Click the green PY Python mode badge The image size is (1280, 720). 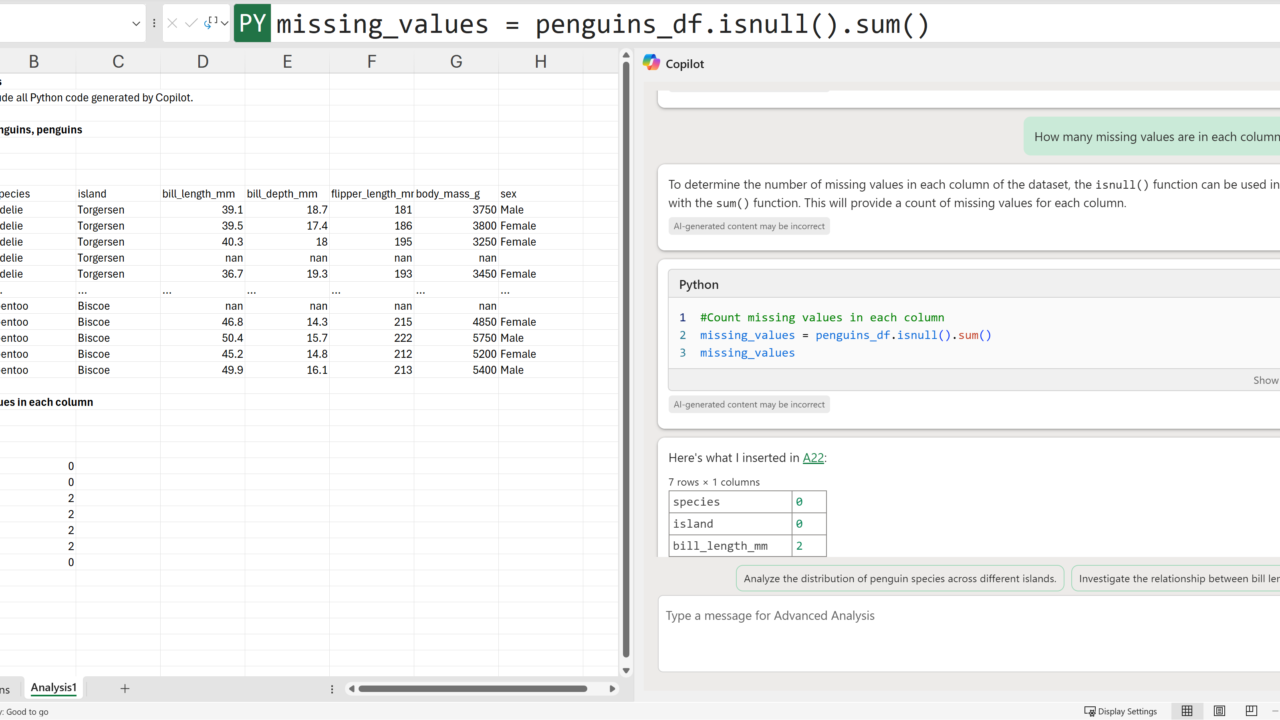point(252,24)
